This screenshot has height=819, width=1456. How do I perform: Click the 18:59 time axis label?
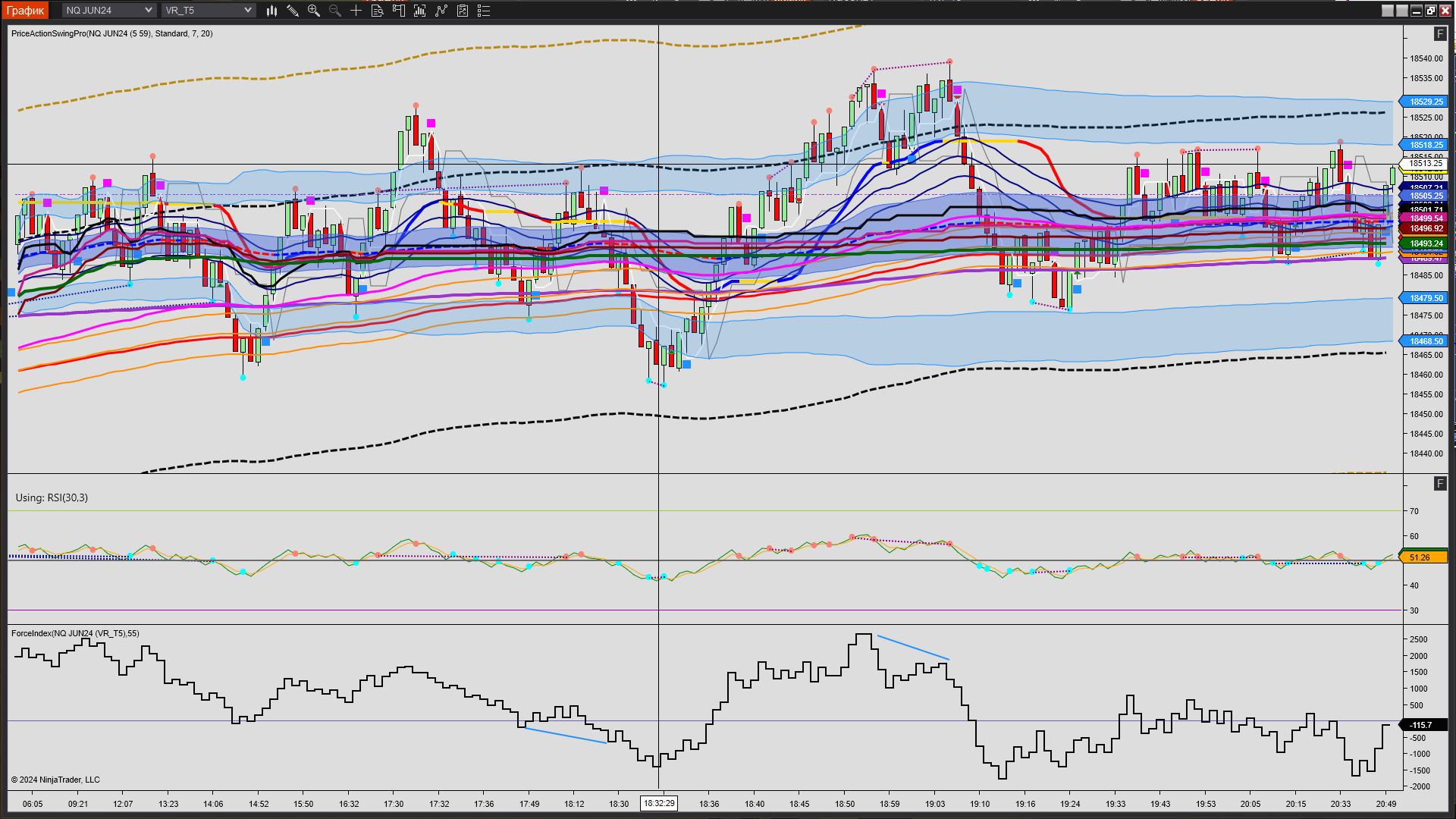click(890, 804)
